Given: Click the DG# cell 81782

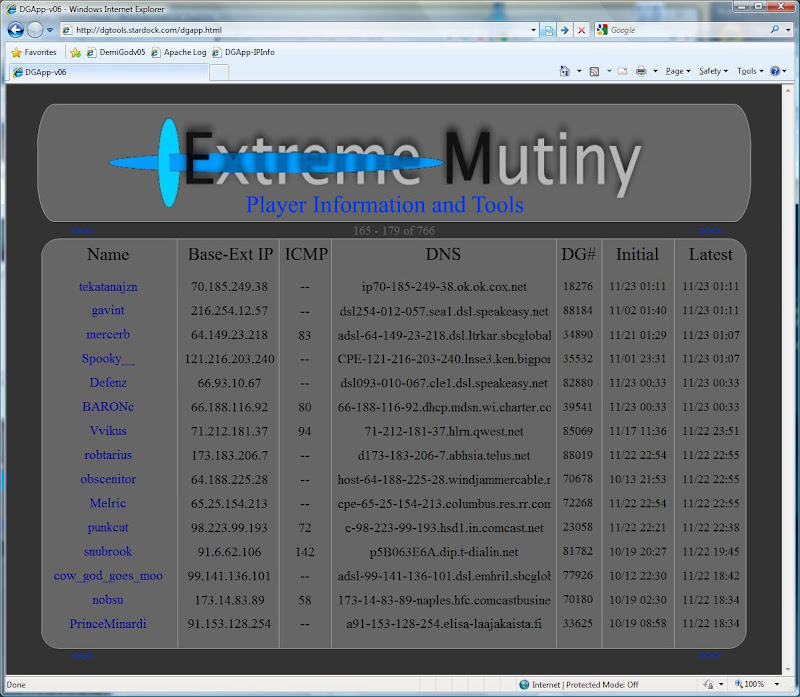Looking at the screenshot, I should 578,552.
